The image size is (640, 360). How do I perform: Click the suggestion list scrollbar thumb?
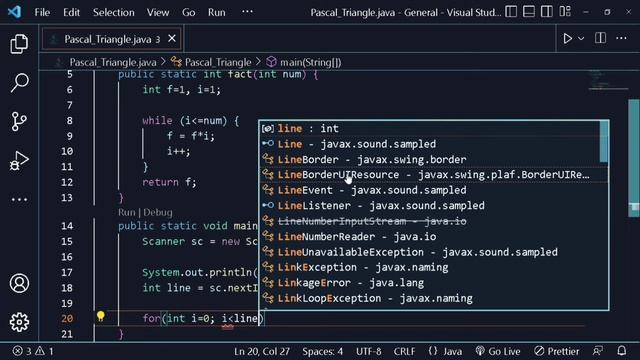coord(604,142)
